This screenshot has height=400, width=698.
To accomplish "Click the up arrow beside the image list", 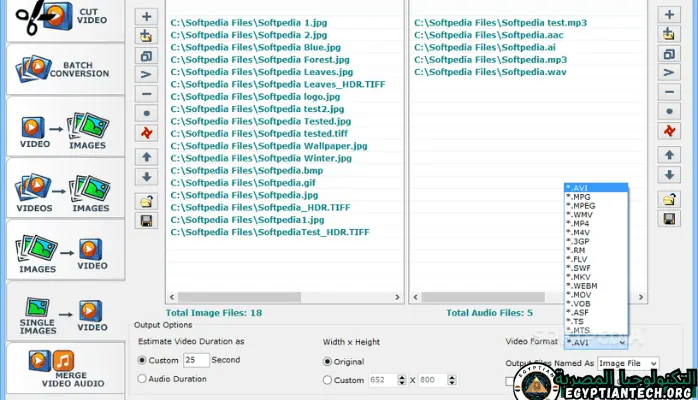I will (146, 157).
